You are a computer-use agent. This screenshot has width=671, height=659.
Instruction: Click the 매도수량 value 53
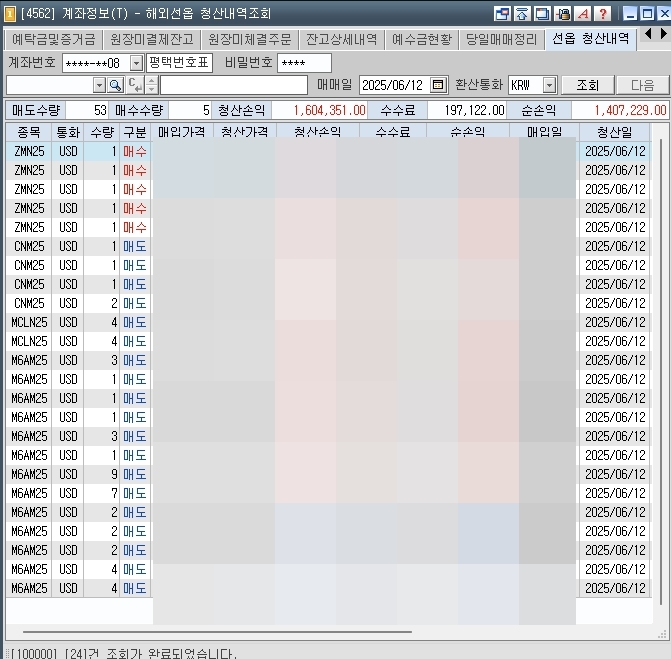click(x=87, y=110)
